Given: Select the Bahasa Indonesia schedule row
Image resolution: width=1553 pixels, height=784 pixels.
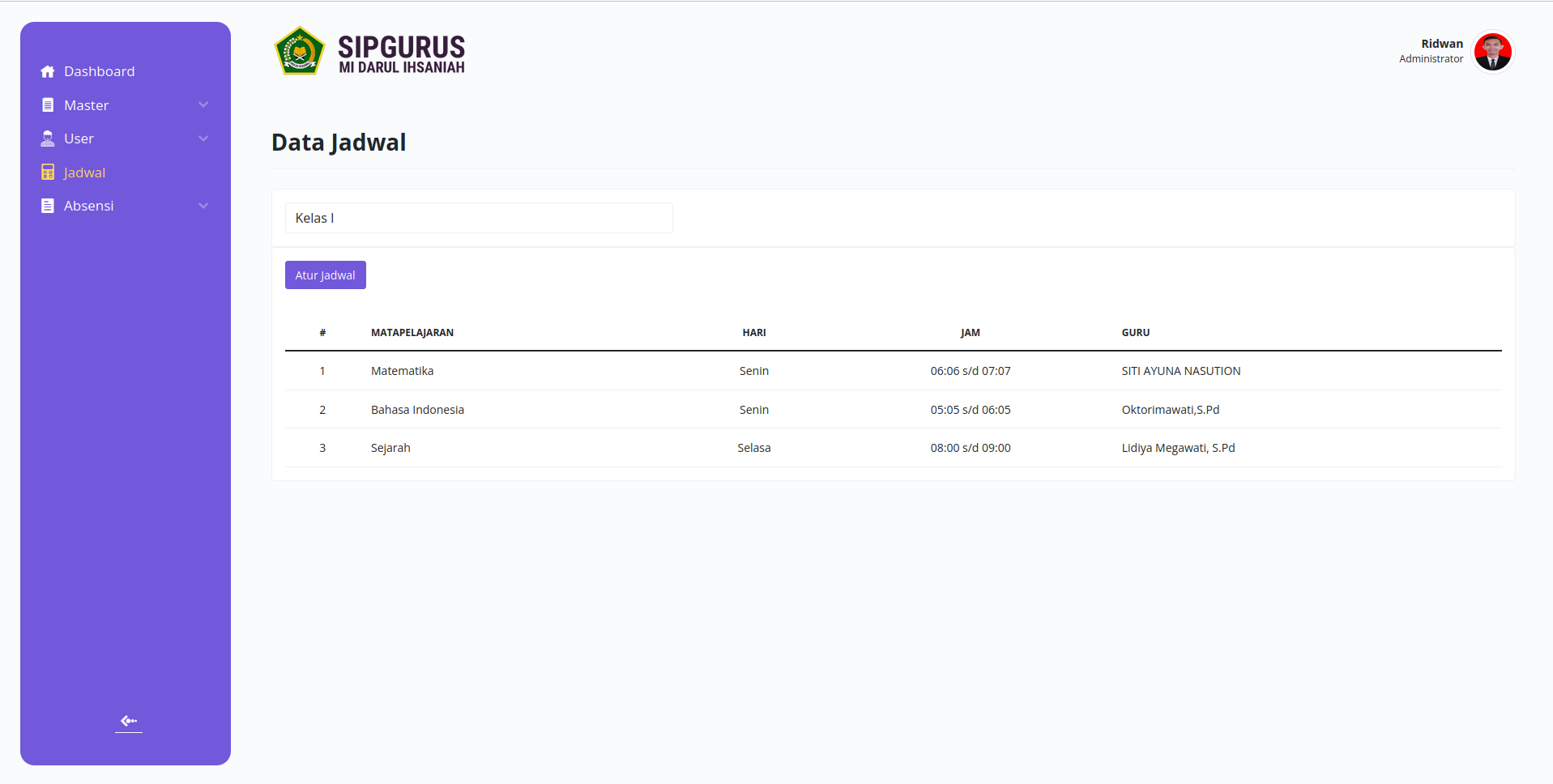Looking at the screenshot, I should click(x=893, y=410).
